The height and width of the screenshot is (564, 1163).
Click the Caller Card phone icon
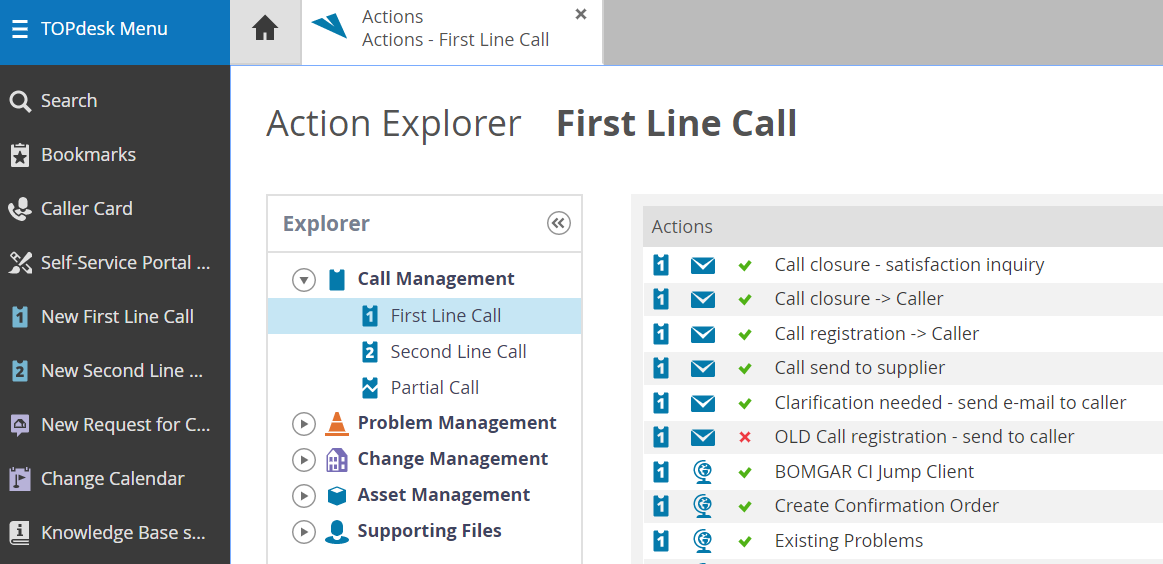(20, 209)
